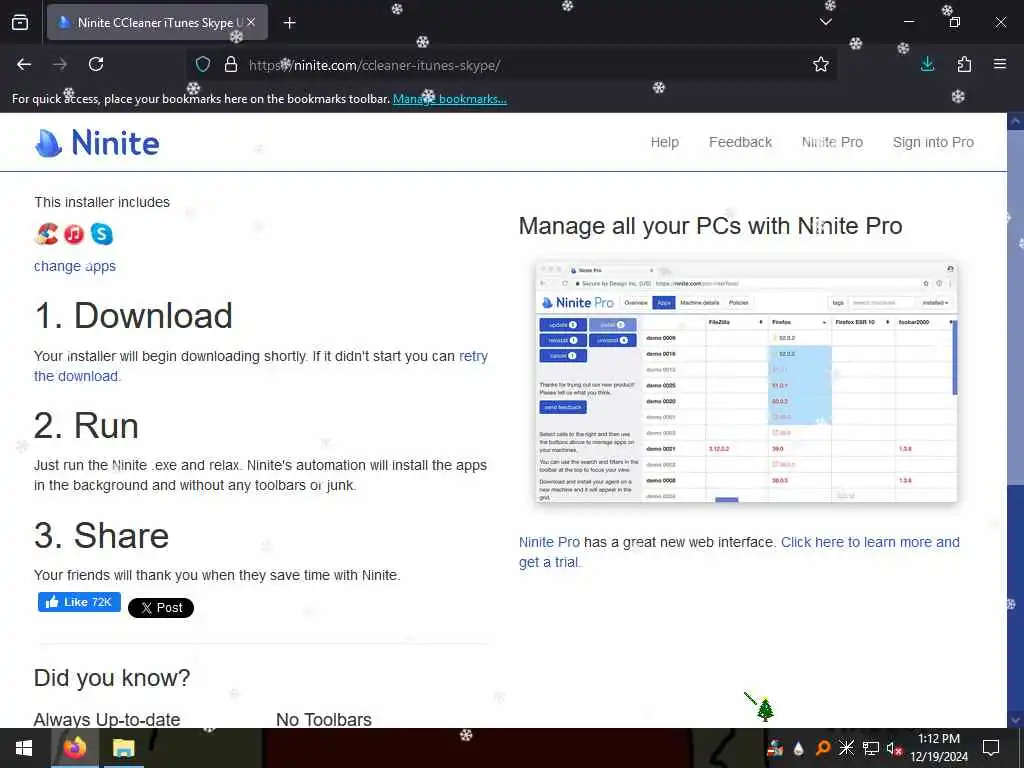Go back to the previous page
1024x768 pixels.
pos(24,64)
